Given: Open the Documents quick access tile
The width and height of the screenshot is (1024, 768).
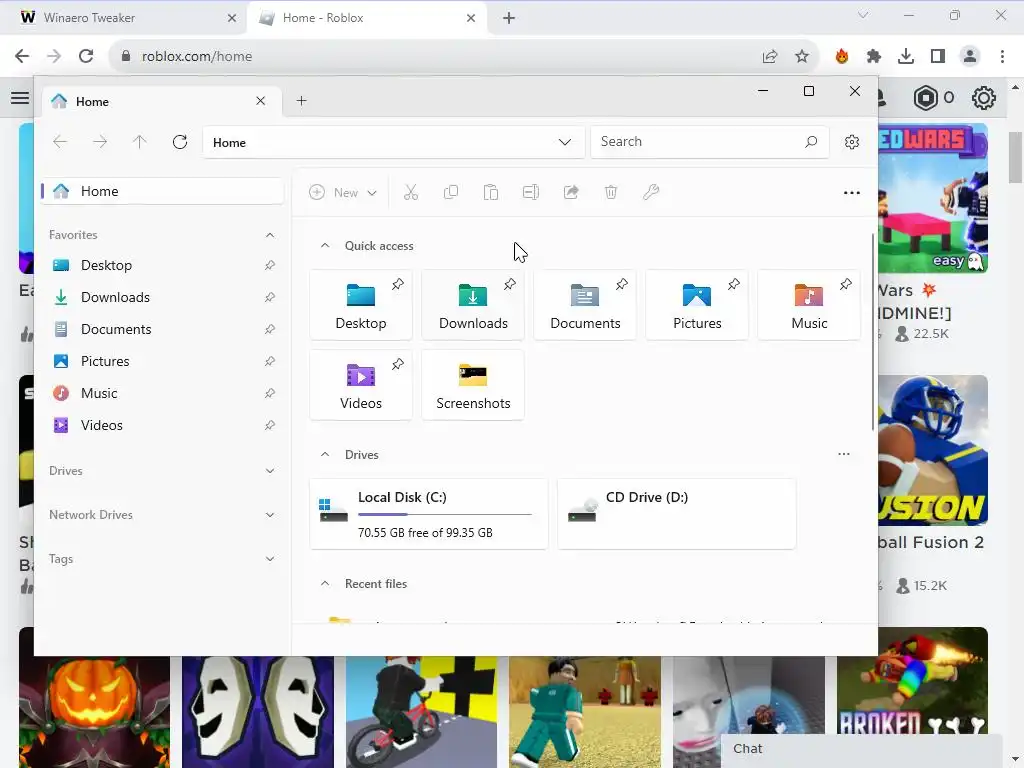Looking at the screenshot, I should [x=585, y=305].
